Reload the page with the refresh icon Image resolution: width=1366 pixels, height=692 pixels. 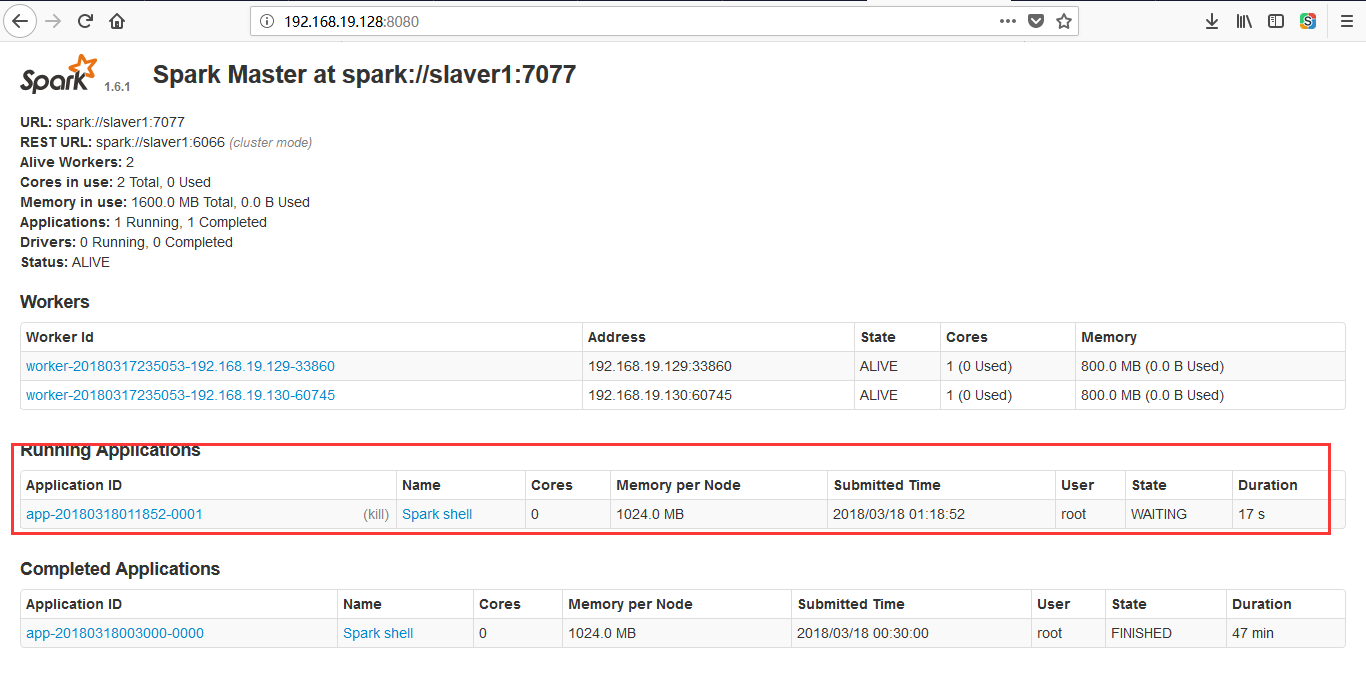(86, 21)
